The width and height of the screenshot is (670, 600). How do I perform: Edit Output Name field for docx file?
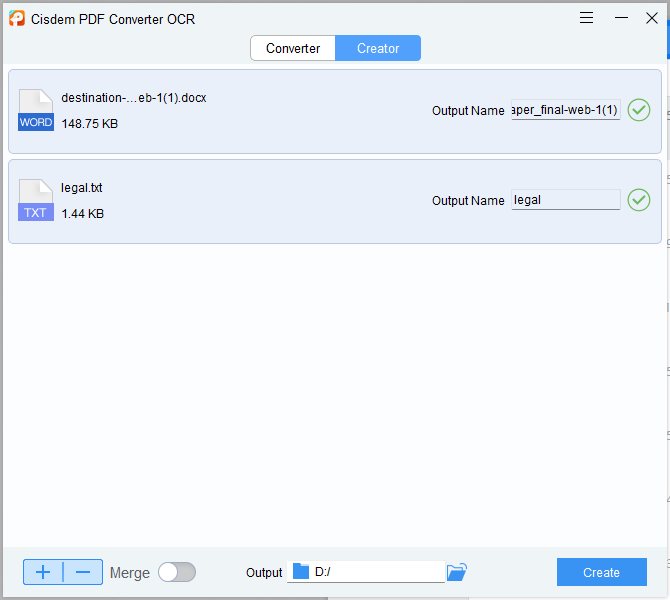[566, 110]
